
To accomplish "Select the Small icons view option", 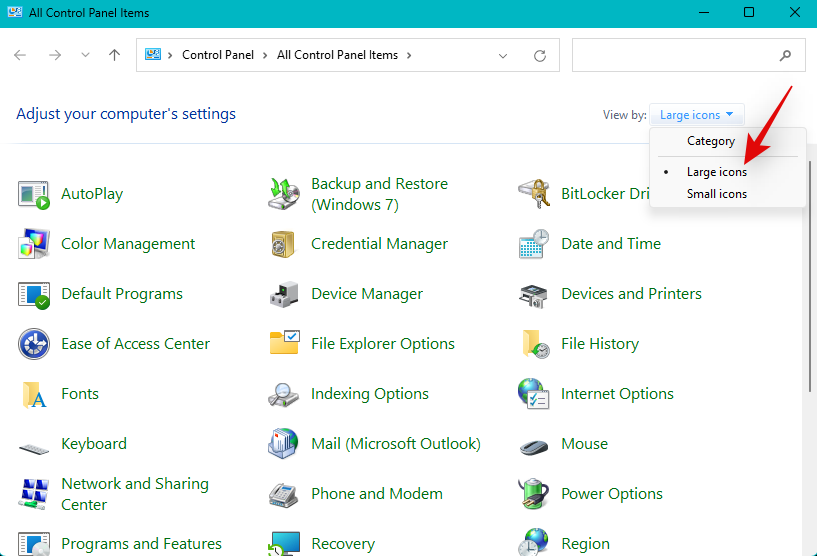I will click(x=716, y=194).
